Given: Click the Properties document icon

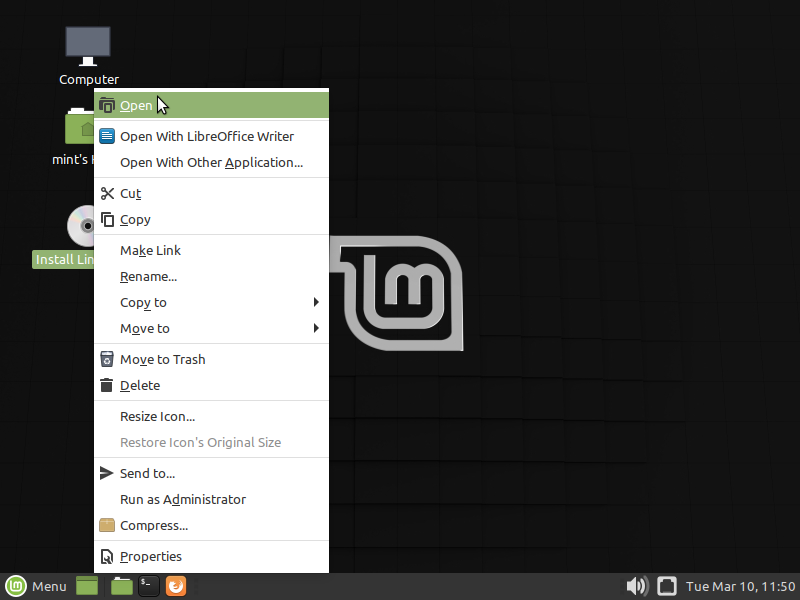Looking at the screenshot, I should (x=107, y=557).
